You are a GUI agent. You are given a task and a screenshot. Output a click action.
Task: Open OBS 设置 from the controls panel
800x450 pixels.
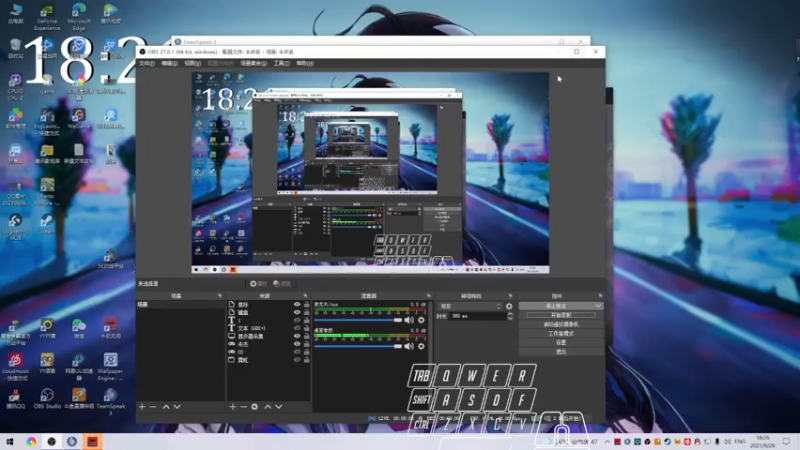click(561, 343)
